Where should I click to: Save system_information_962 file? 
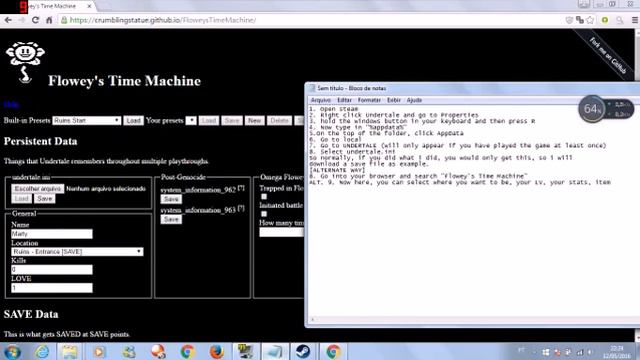pyautogui.click(x=171, y=199)
